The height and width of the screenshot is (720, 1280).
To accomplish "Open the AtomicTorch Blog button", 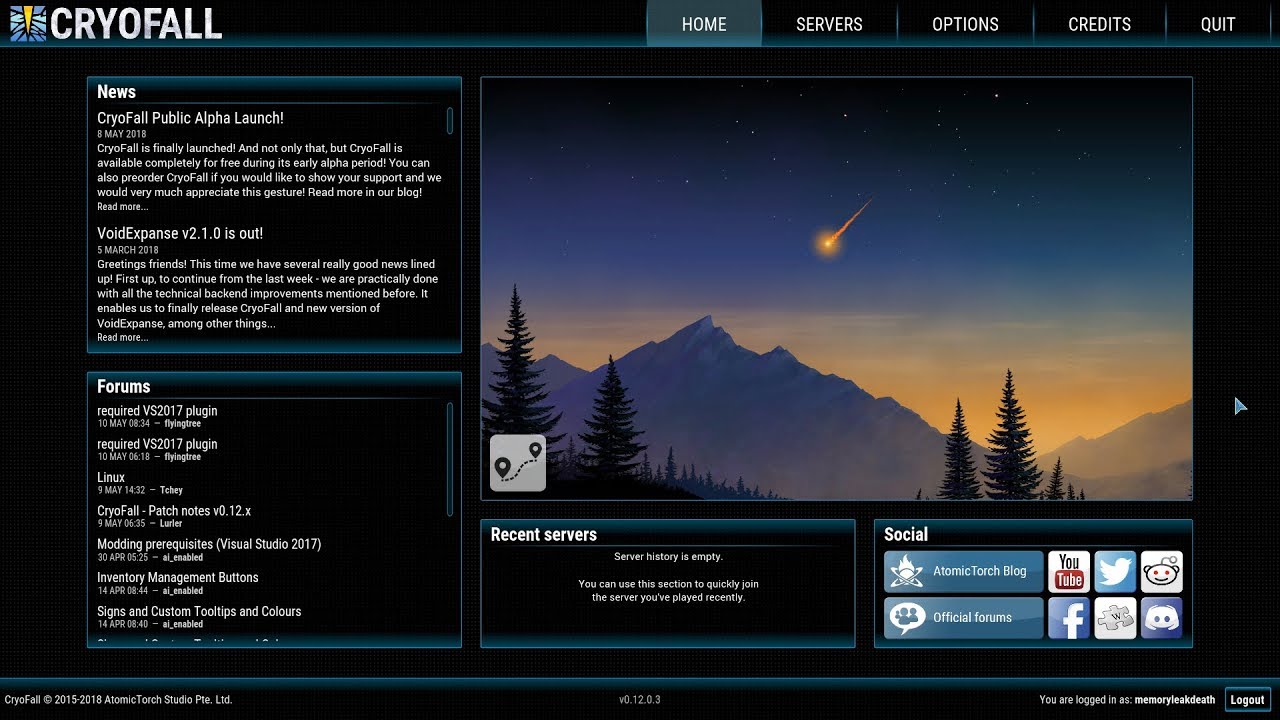I will point(964,571).
